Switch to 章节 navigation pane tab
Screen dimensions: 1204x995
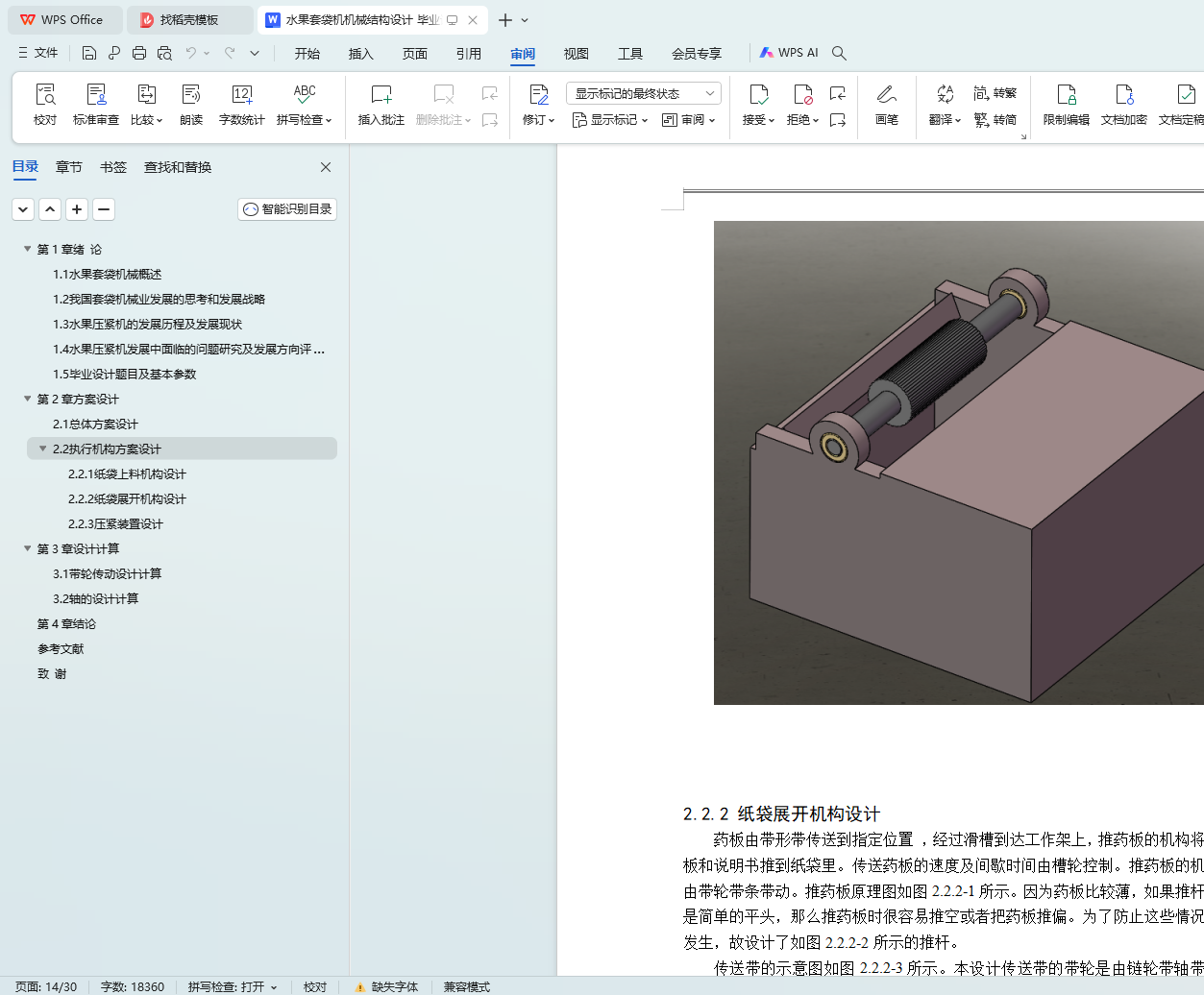tap(69, 167)
